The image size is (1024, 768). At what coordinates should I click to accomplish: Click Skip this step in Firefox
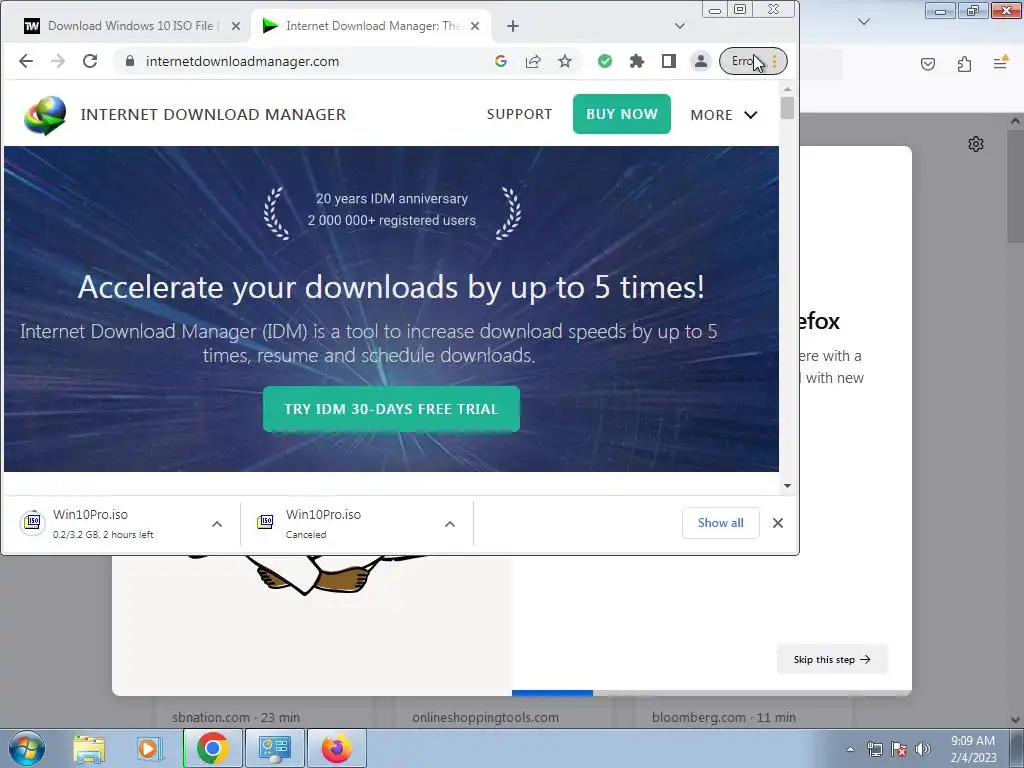tap(832, 660)
